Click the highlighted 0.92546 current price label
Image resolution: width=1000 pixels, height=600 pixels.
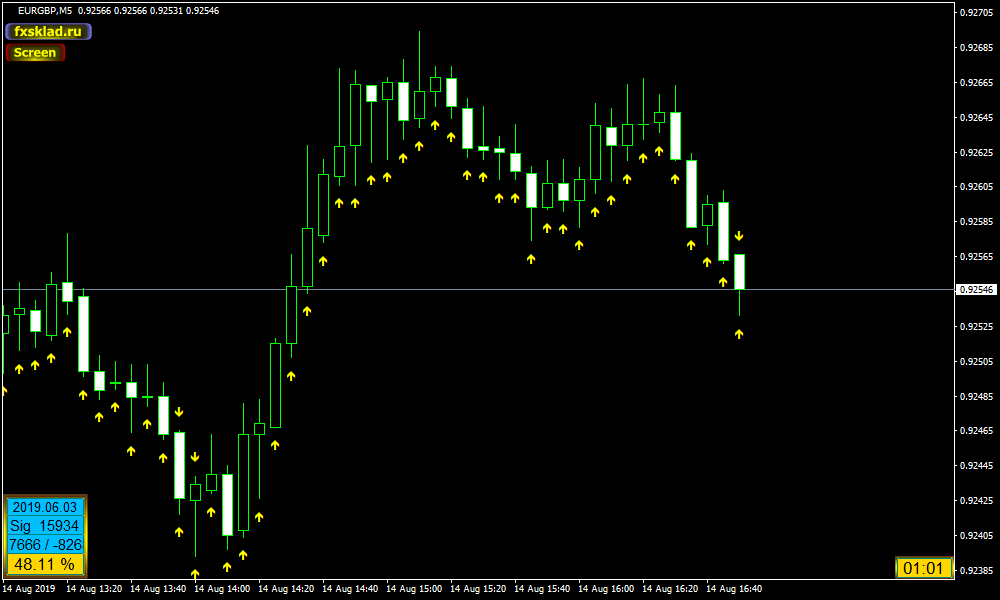click(x=976, y=289)
